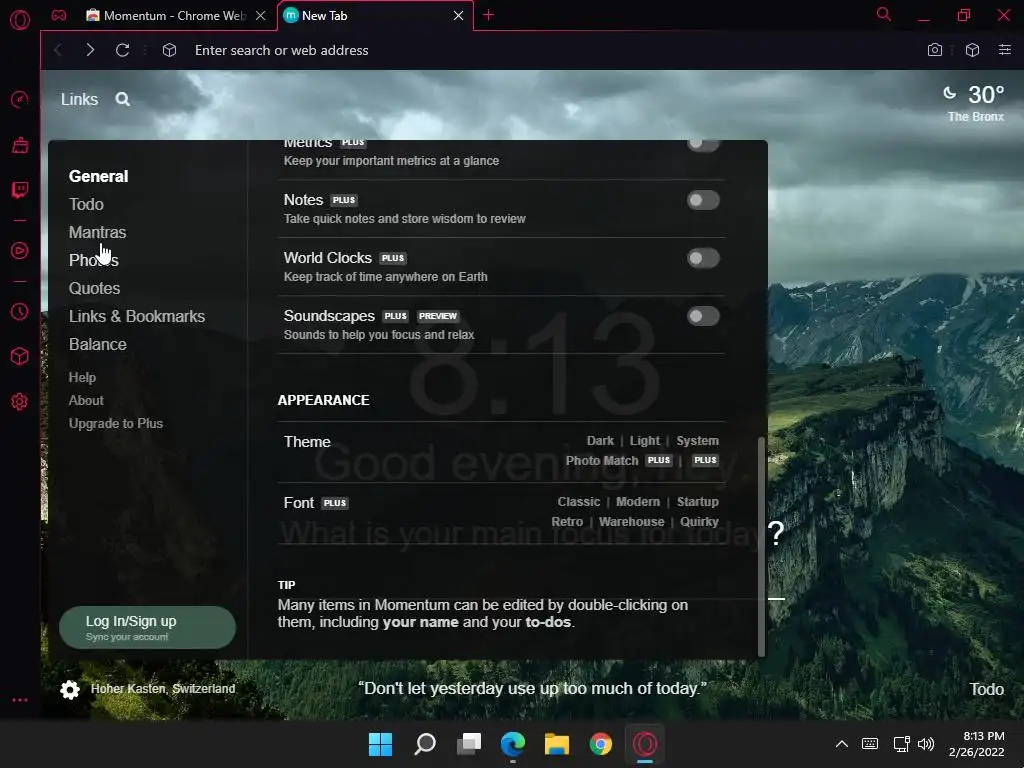Click Momentum search magnifier icon
This screenshot has height=768, width=1024.
coord(123,99)
